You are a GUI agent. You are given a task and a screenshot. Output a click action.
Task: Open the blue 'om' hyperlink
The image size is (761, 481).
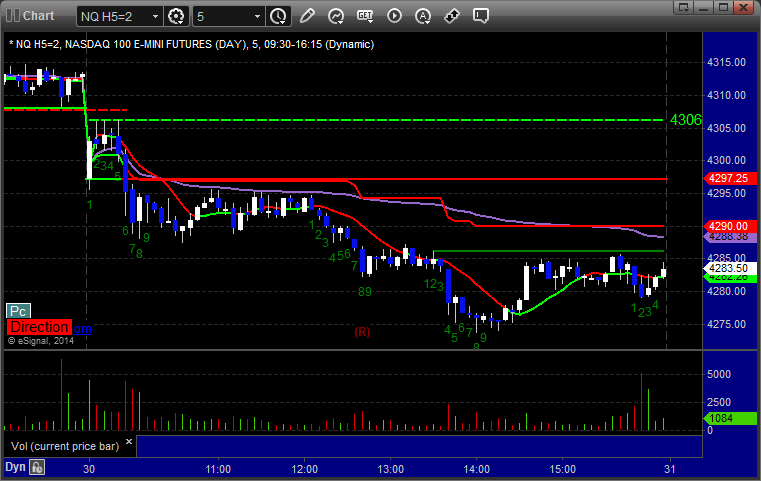click(x=82, y=329)
